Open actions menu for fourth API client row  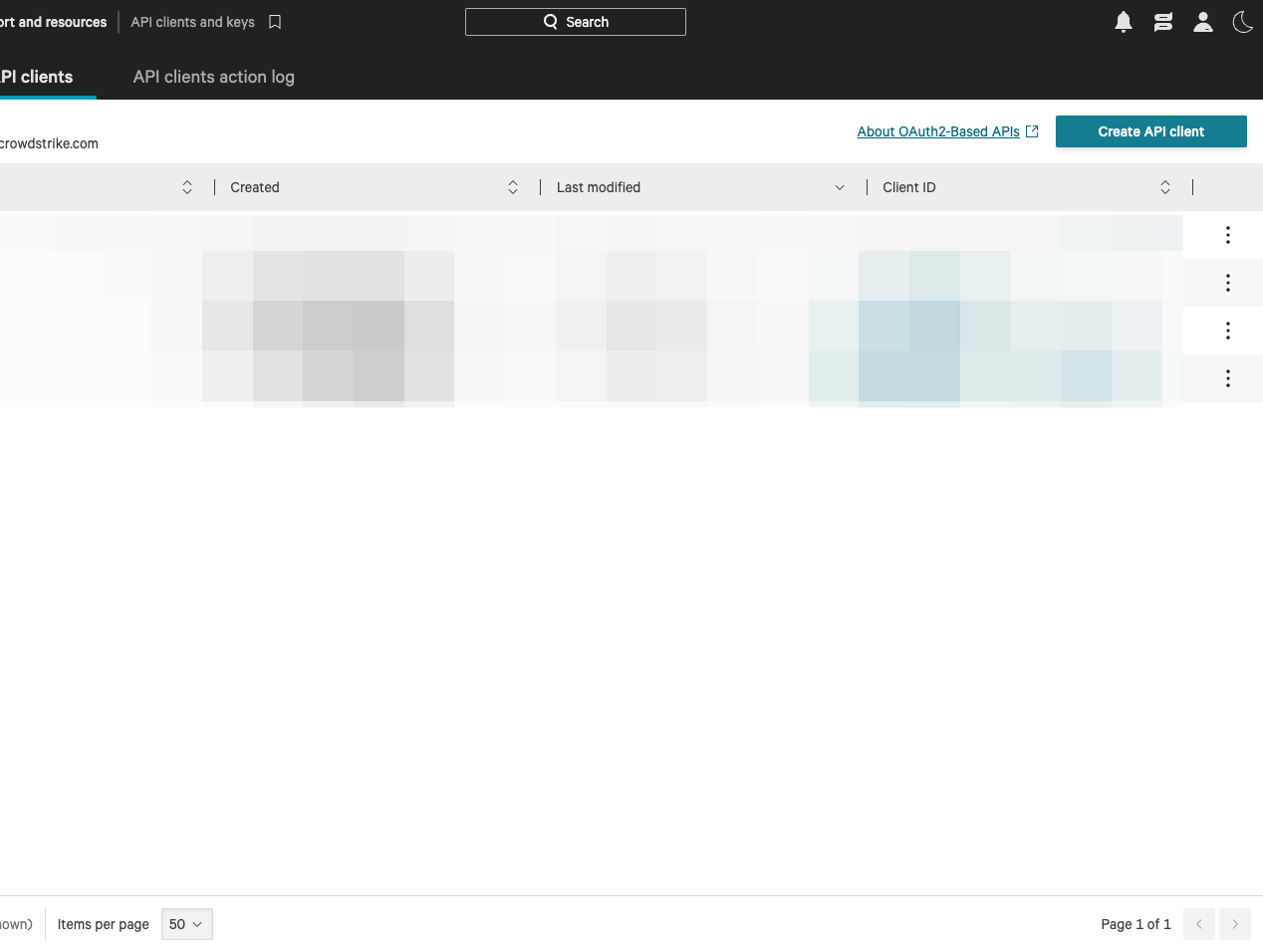point(1227,378)
